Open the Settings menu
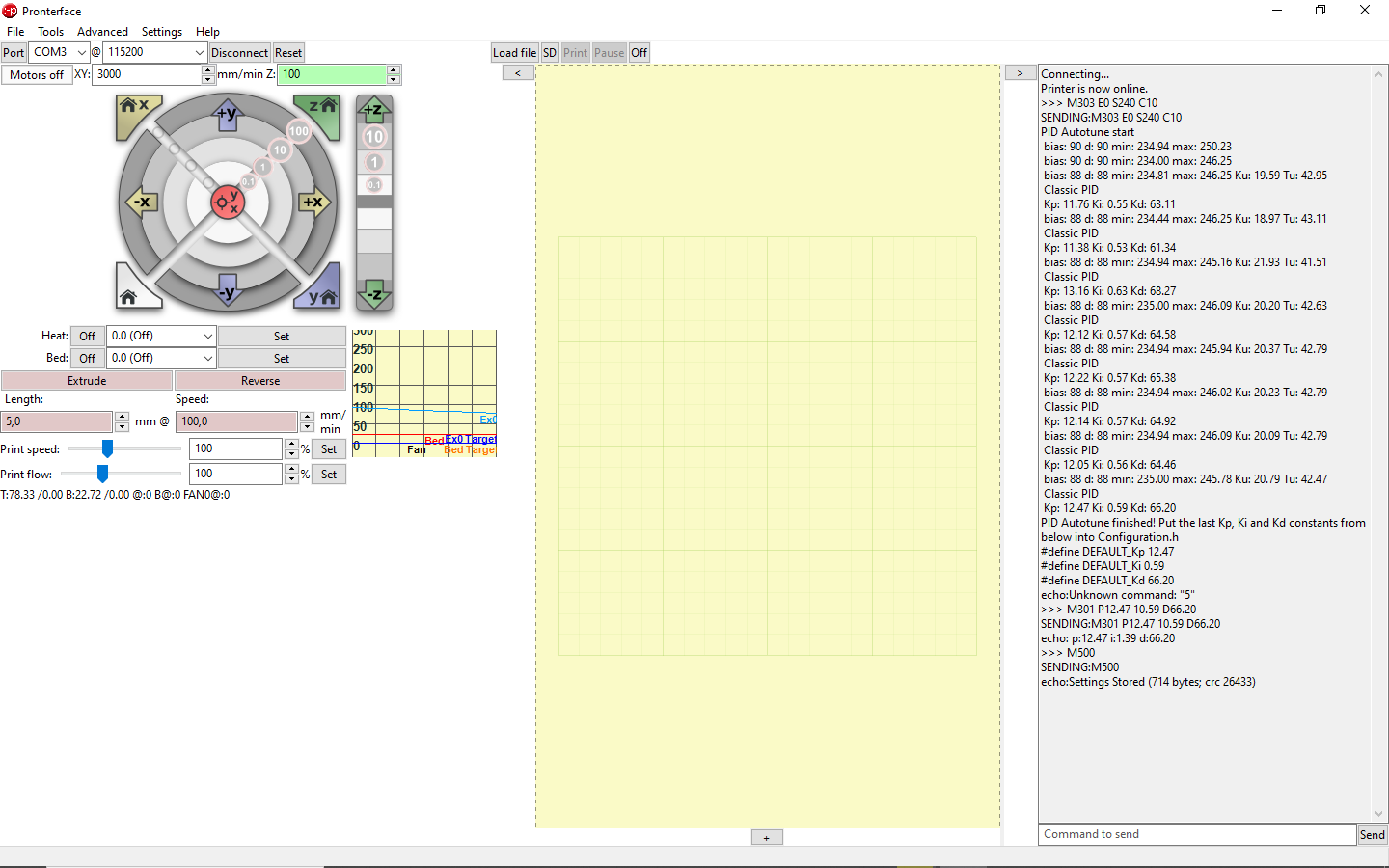This screenshot has width=1389, height=868. pyautogui.click(x=162, y=32)
